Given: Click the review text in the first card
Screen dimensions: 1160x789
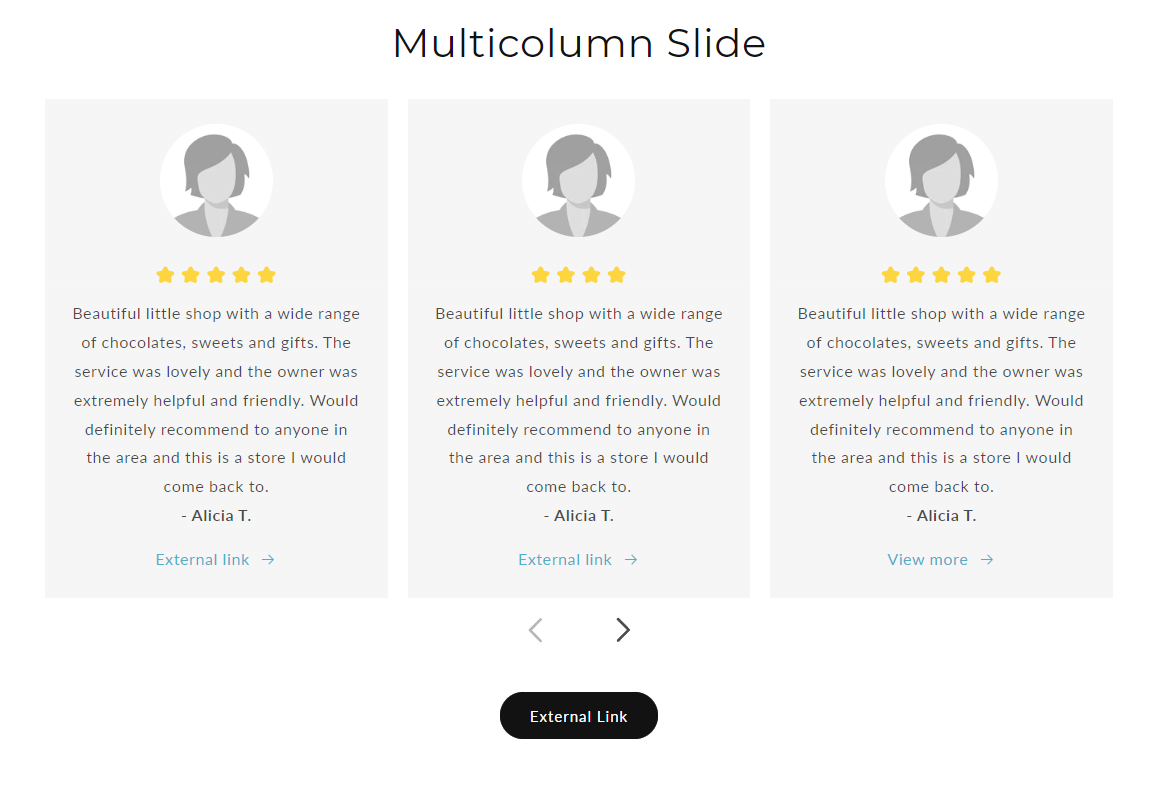Looking at the screenshot, I should click(x=216, y=400).
